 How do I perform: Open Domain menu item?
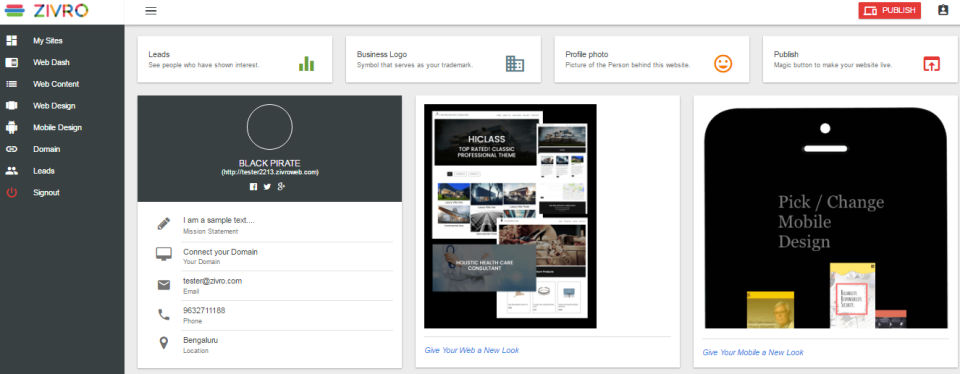click(47, 149)
